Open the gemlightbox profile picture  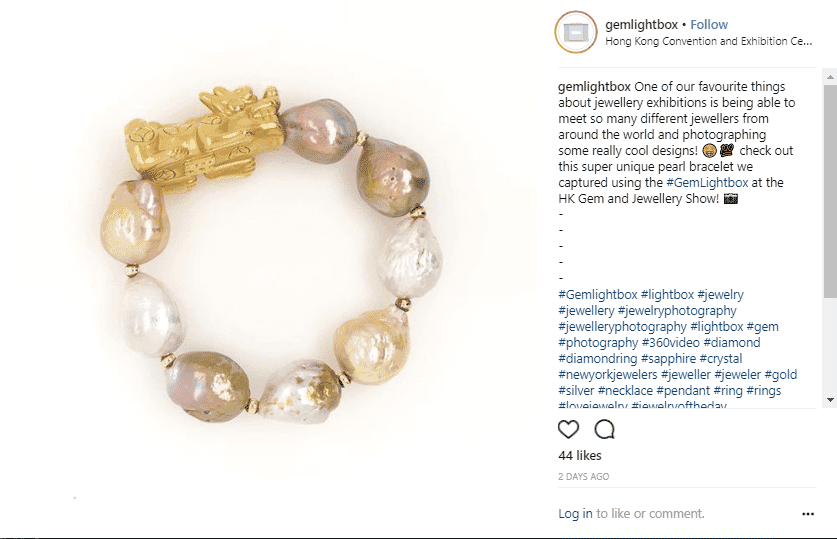coord(576,32)
